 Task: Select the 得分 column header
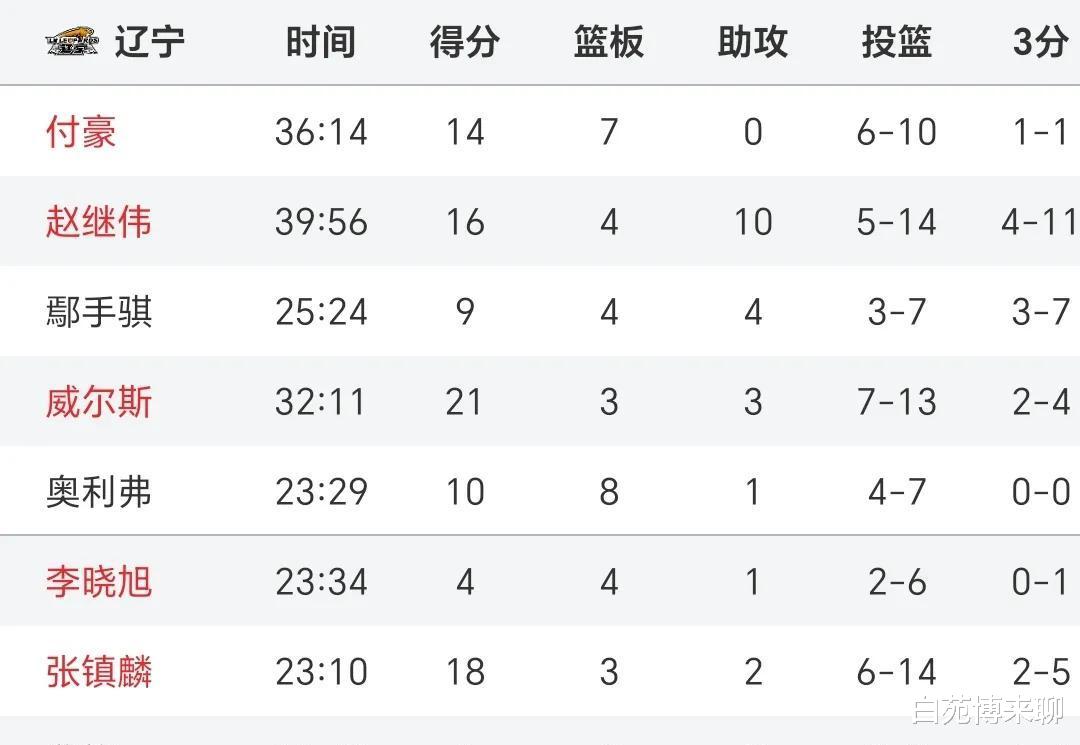(x=465, y=42)
